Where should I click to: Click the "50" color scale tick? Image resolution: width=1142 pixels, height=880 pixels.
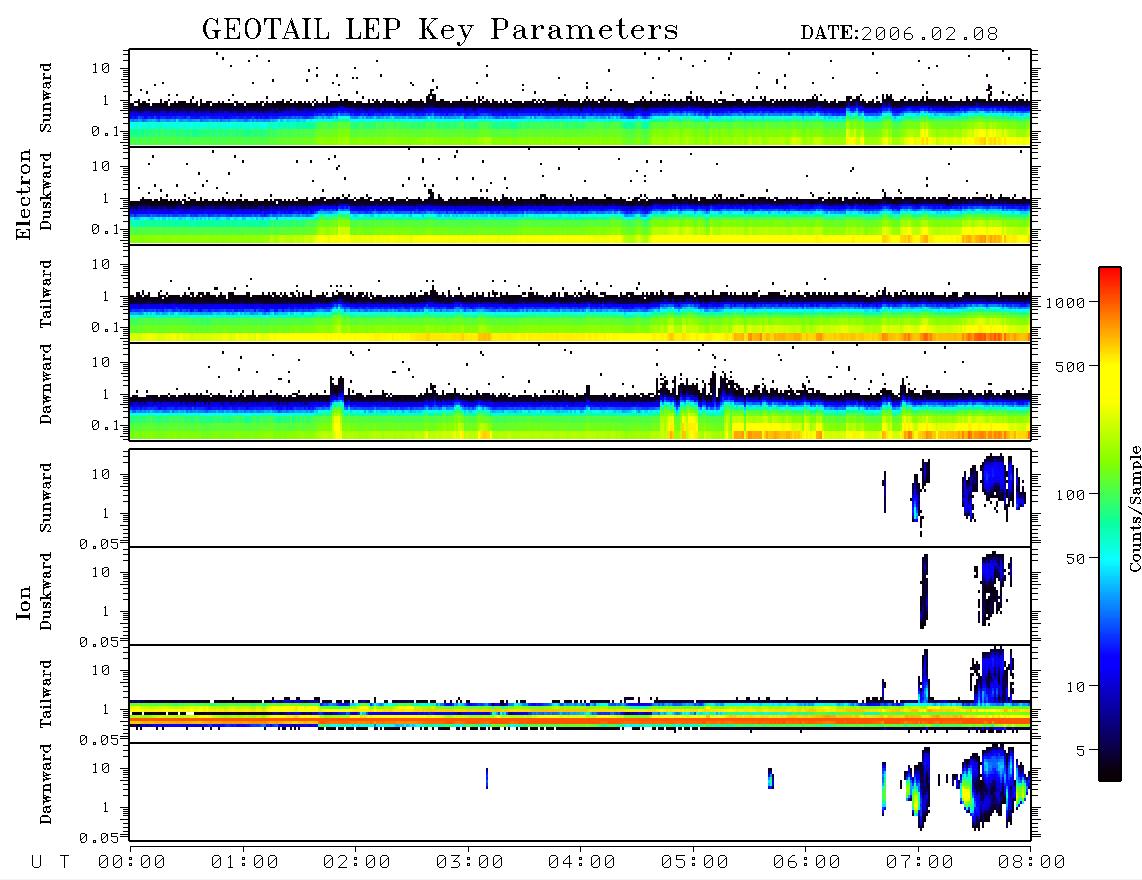[1075, 559]
